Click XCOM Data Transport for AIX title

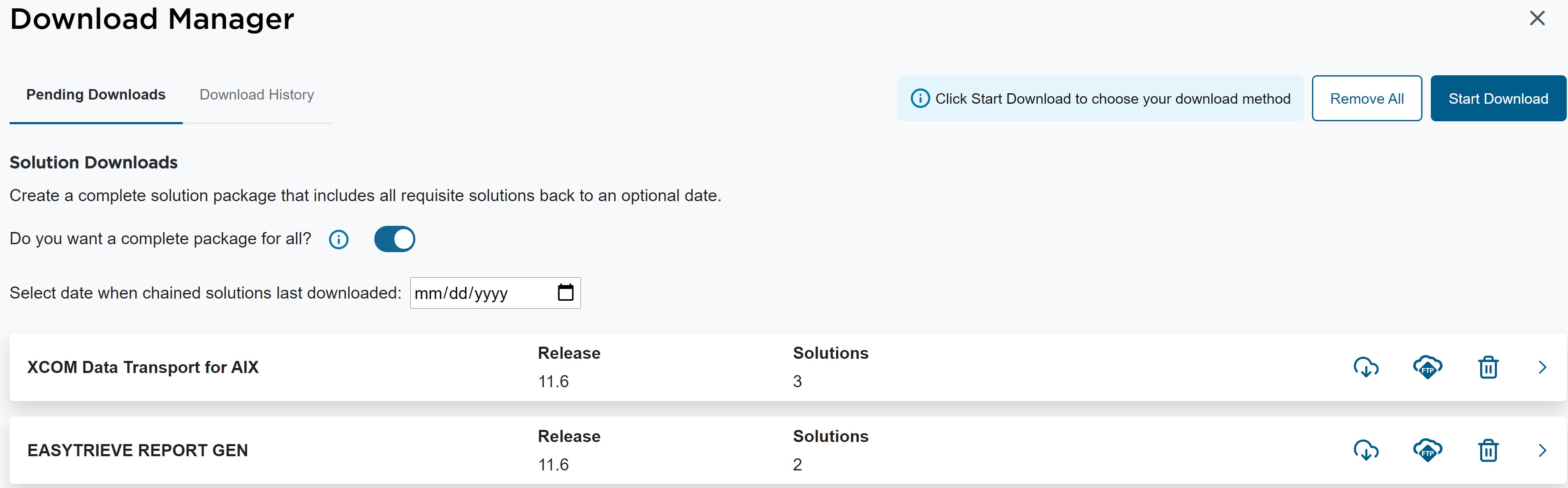(143, 368)
